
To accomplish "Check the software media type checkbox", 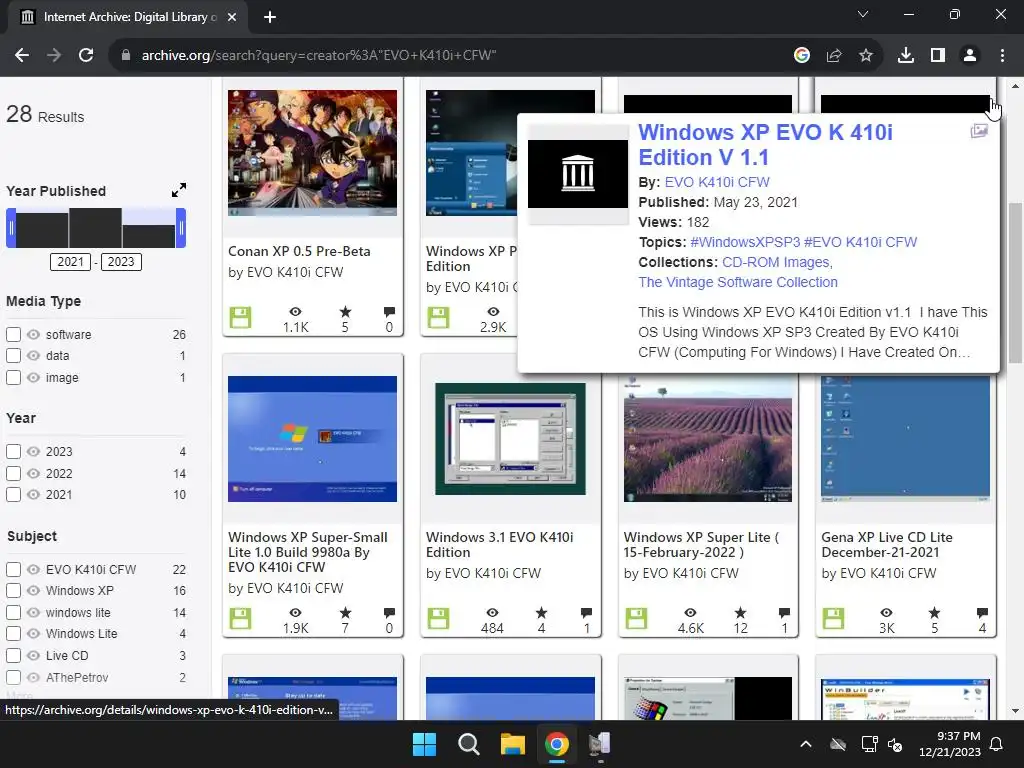I will pyautogui.click(x=13, y=334).
